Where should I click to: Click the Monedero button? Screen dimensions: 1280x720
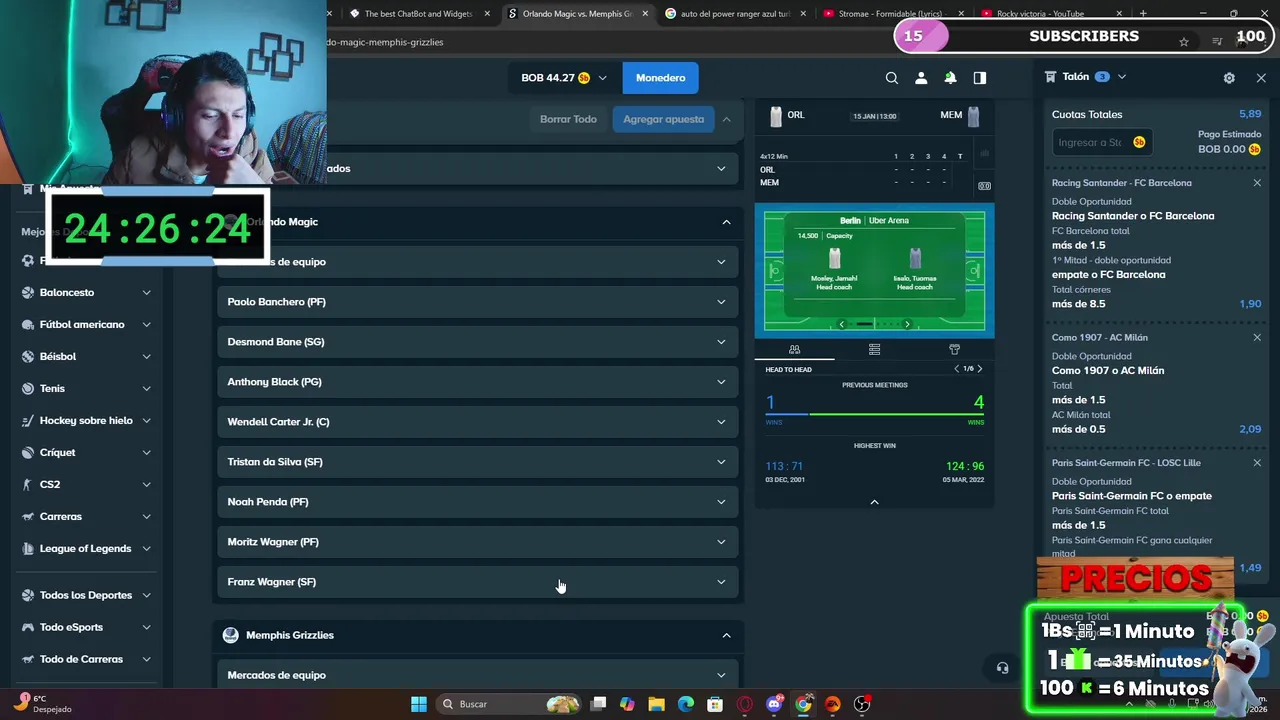click(x=660, y=78)
